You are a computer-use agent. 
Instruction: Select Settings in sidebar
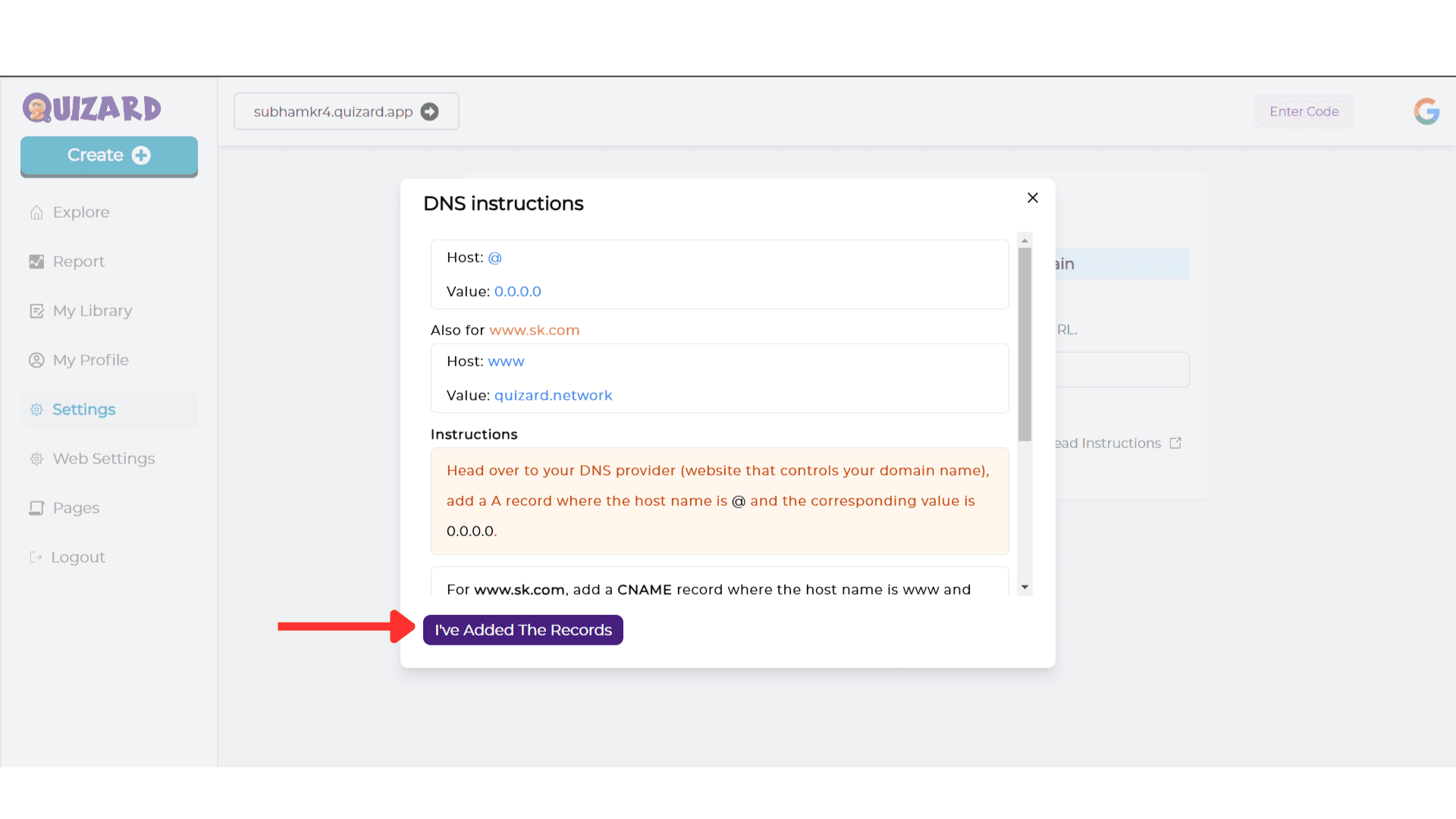109,409
